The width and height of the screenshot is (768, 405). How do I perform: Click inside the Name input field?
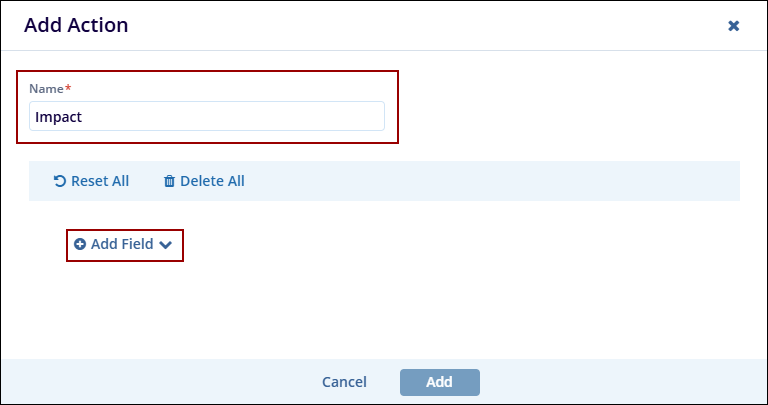point(206,116)
